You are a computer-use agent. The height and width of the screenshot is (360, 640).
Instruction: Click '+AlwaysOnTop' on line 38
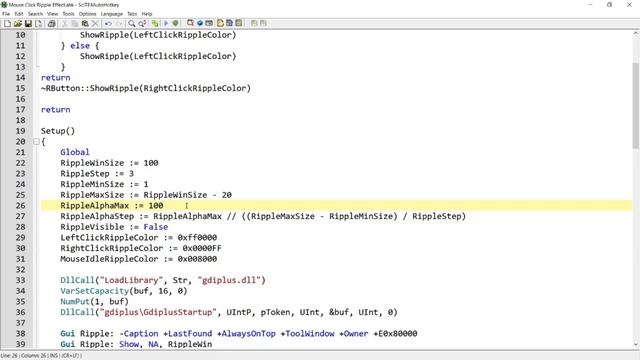tap(246, 333)
